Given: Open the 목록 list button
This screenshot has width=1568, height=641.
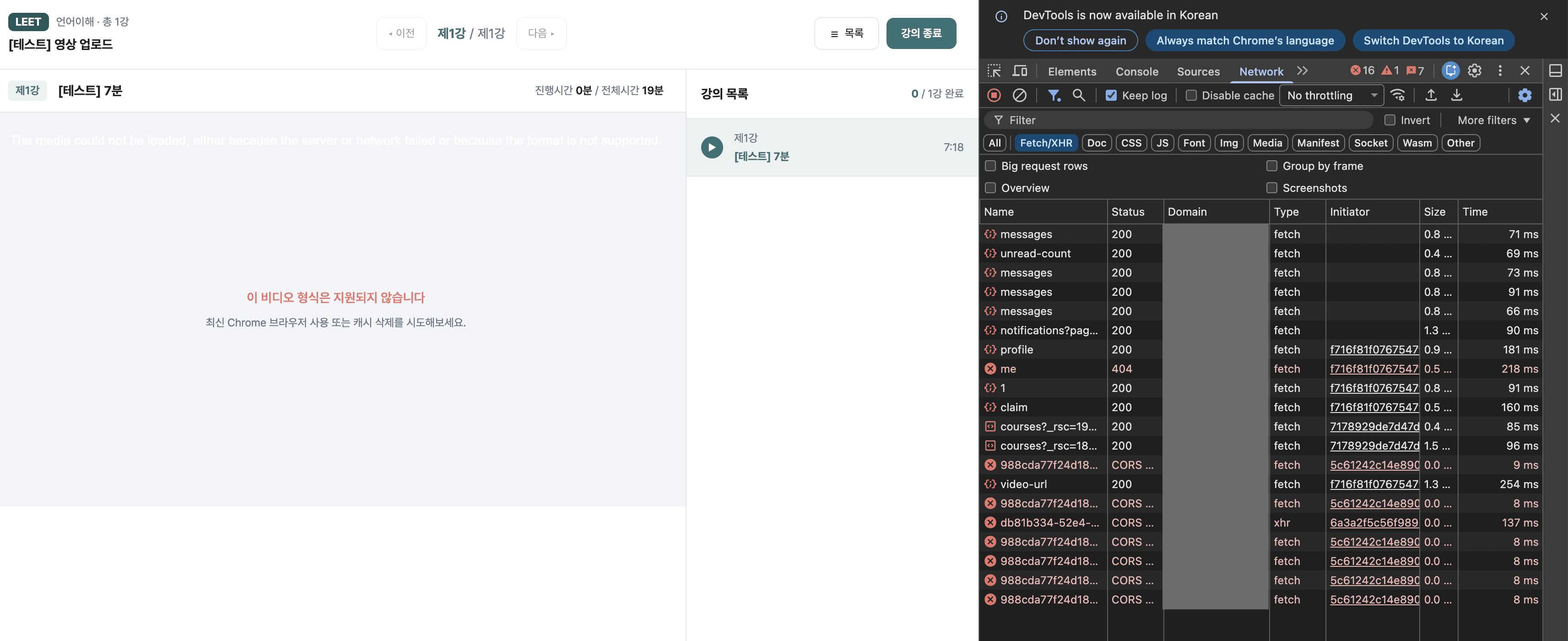Looking at the screenshot, I should (x=846, y=33).
